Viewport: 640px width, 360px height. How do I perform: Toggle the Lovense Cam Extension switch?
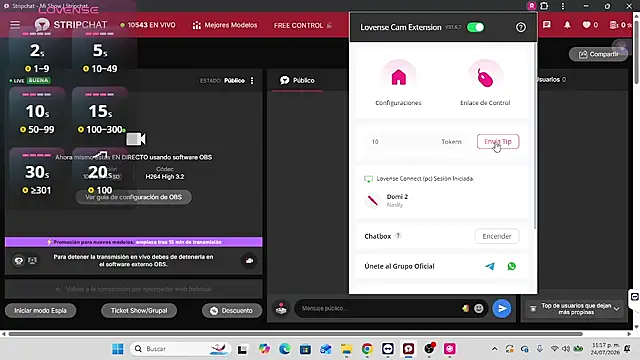(x=475, y=27)
